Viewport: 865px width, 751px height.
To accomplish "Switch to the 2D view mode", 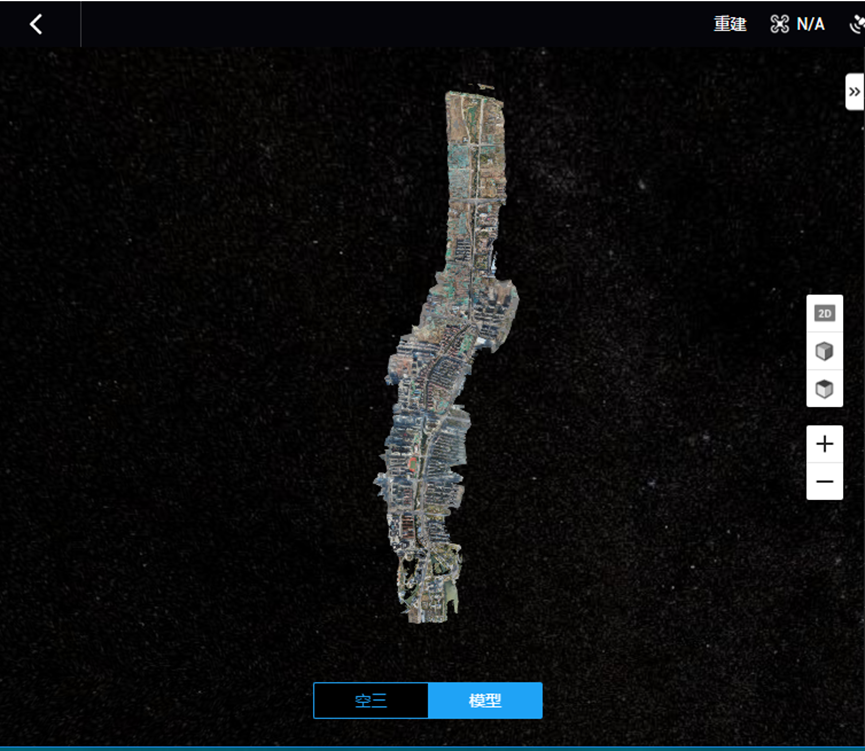I will pyautogui.click(x=824, y=314).
